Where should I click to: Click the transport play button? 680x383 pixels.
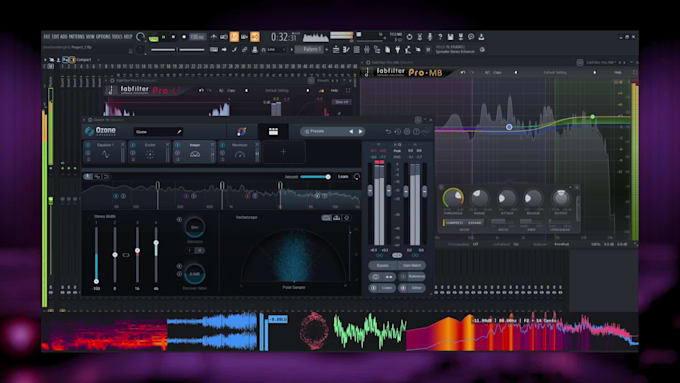click(x=163, y=37)
